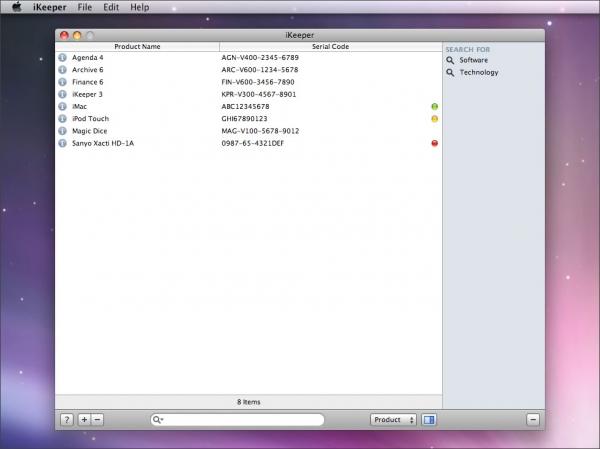
Task: Select the Software saved search
Action: coord(473,60)
